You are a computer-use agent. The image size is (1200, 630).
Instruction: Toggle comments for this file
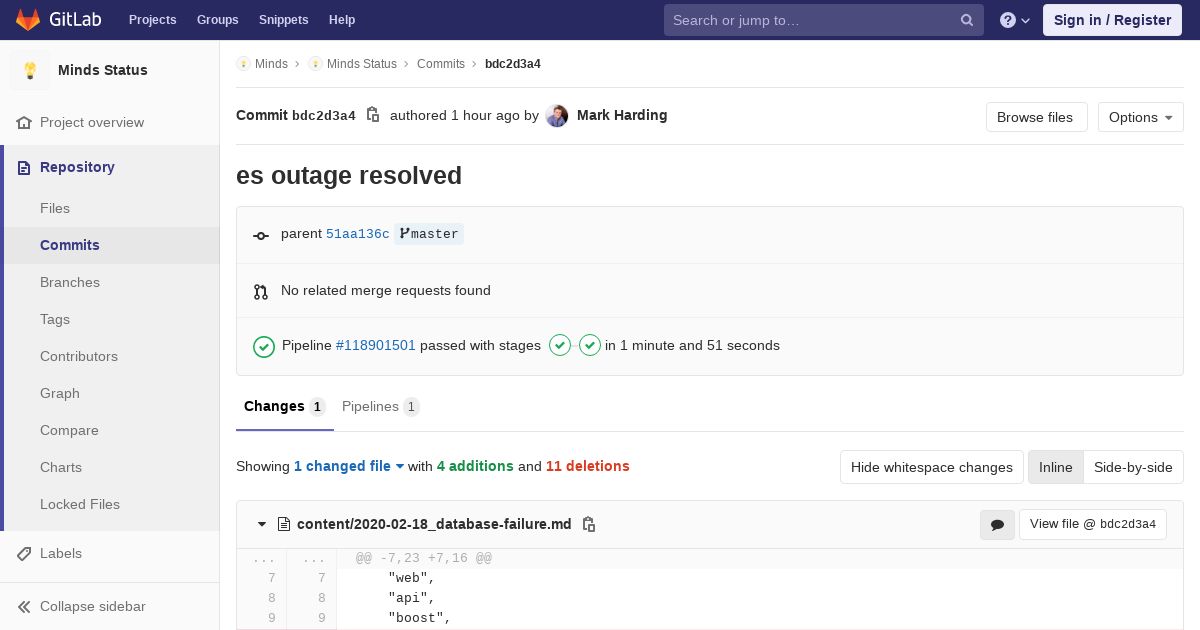coord(997,524)
